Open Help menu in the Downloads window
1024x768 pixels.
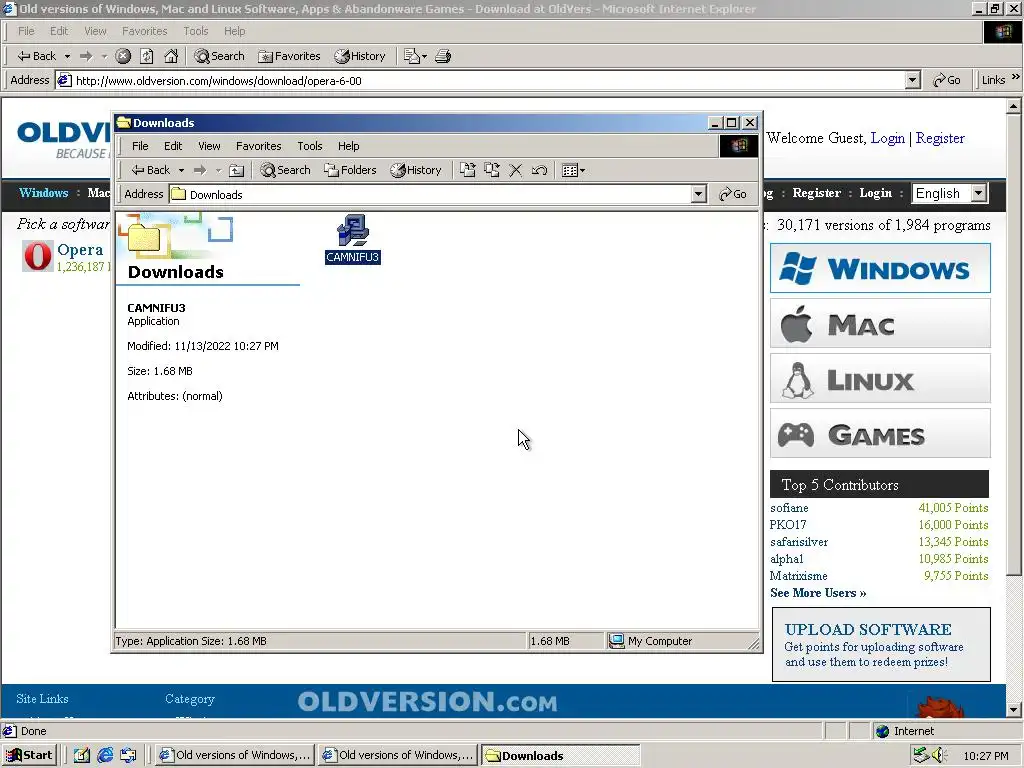coord(348,146)
